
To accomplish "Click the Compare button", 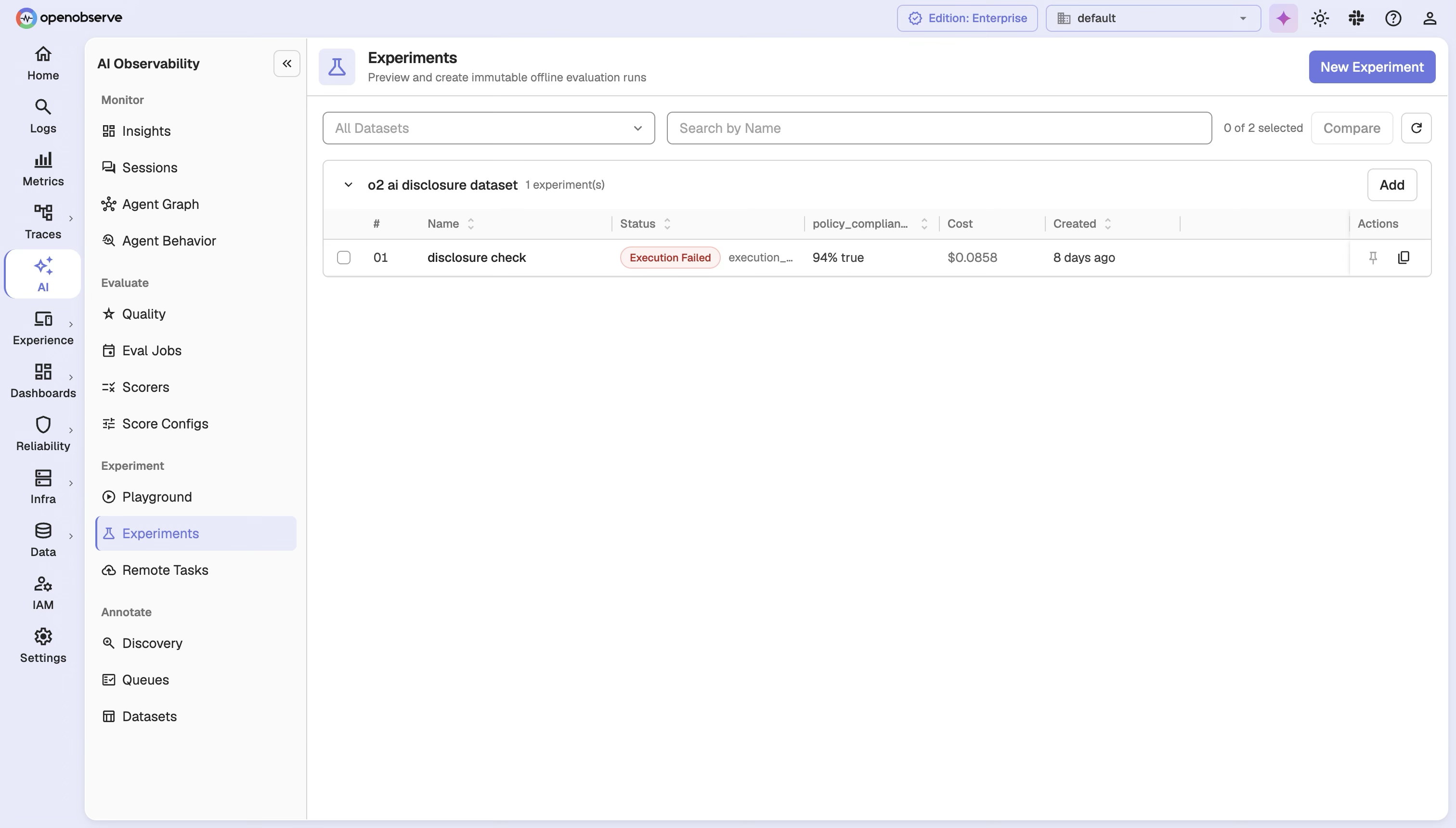I will pos(1352,128).
